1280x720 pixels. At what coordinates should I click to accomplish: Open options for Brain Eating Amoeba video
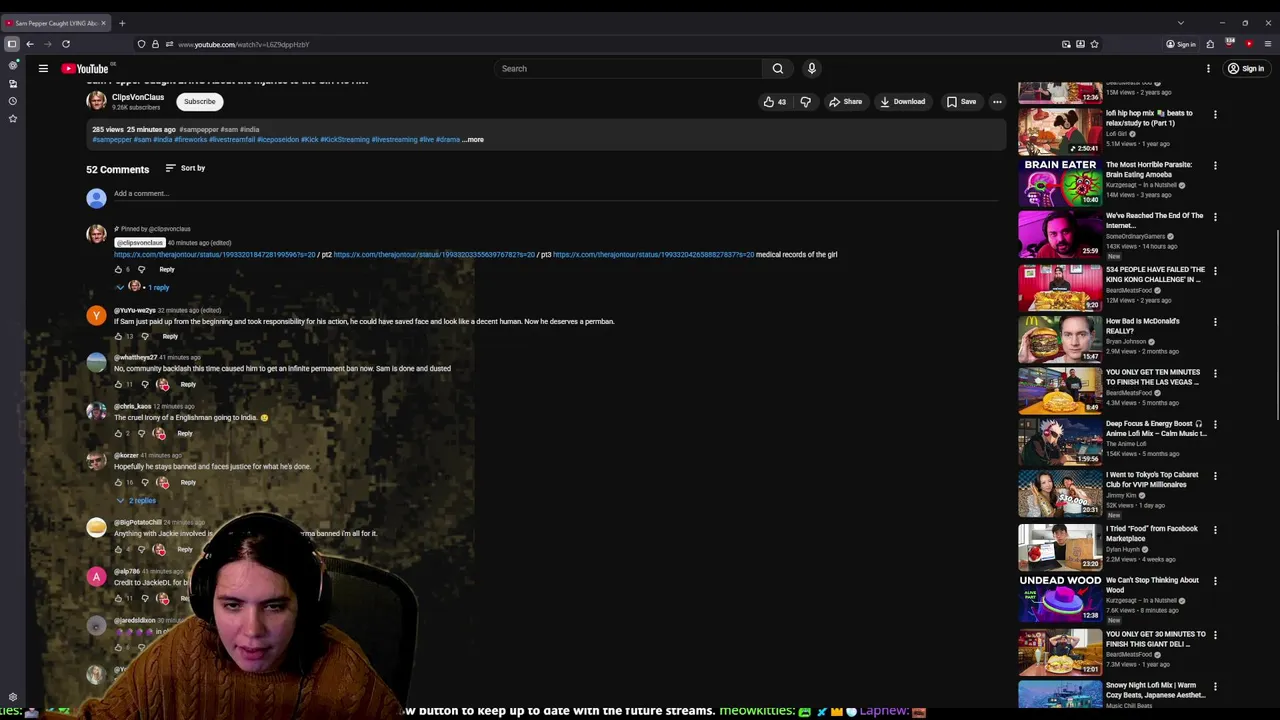[1215, 165]
